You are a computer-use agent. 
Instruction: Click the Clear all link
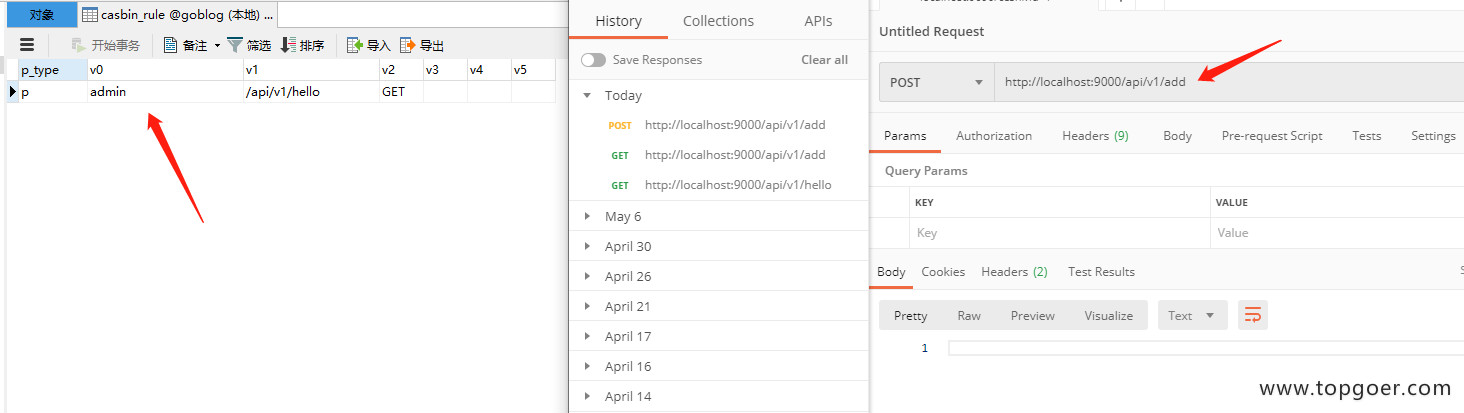pos(824,60)
